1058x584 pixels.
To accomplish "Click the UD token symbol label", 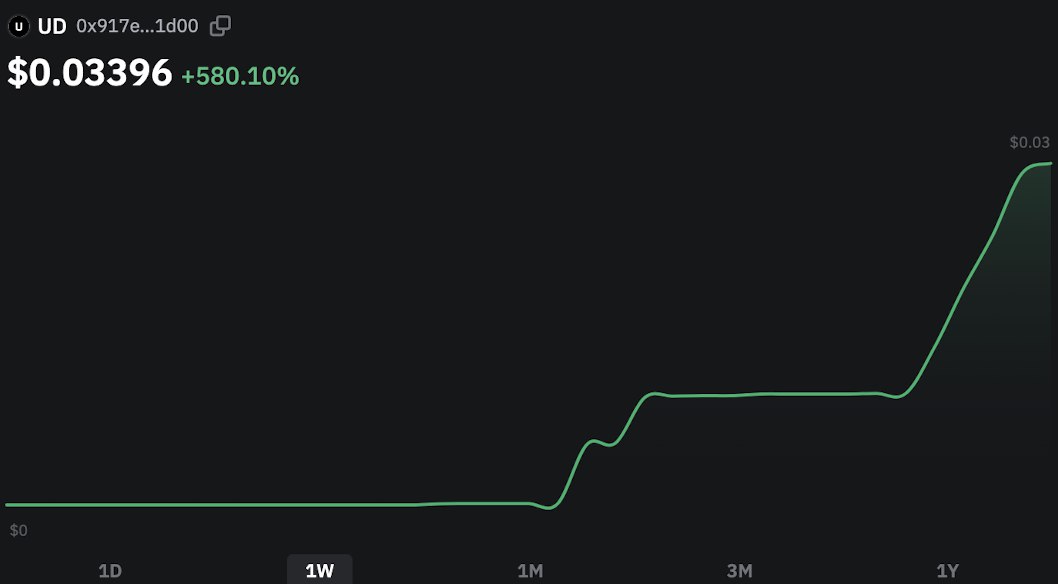I will pos(52,26).
